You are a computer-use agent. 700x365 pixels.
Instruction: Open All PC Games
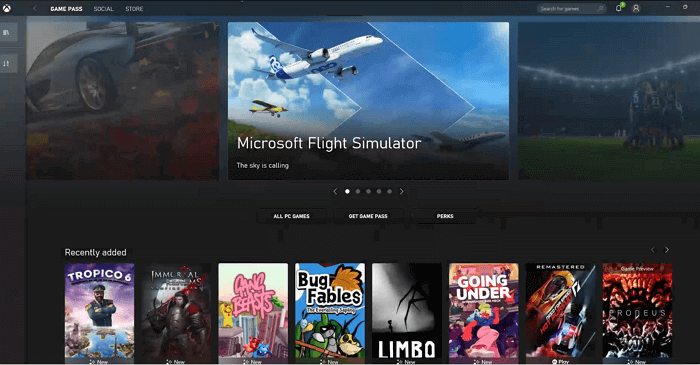click(292, 216)
